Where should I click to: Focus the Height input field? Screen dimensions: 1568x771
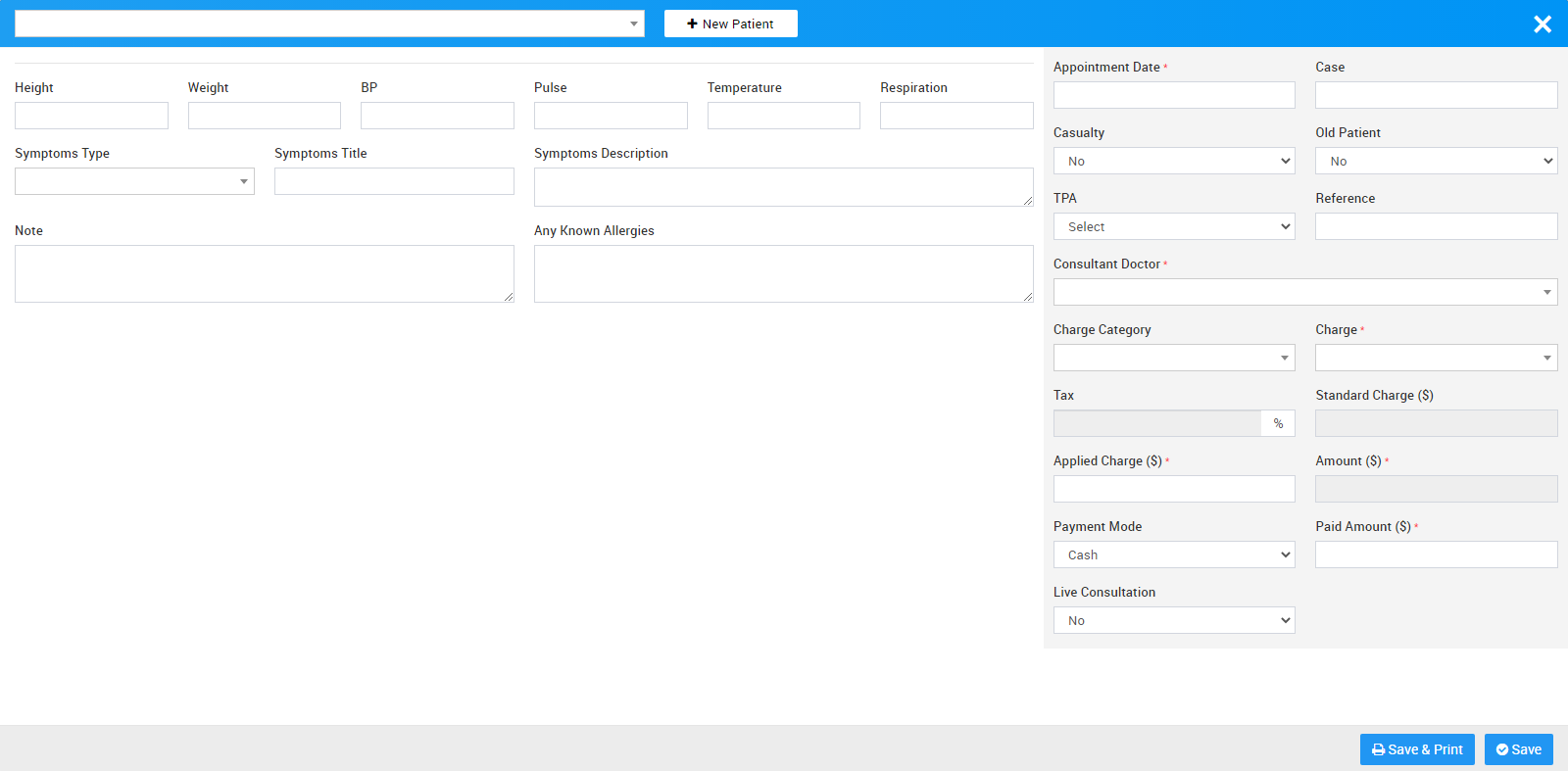[91, 116]
